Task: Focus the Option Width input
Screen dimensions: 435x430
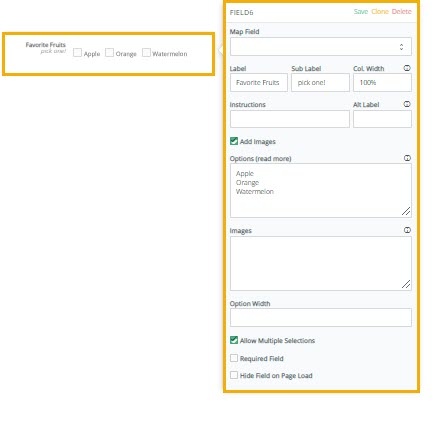Action: point(321,317)
